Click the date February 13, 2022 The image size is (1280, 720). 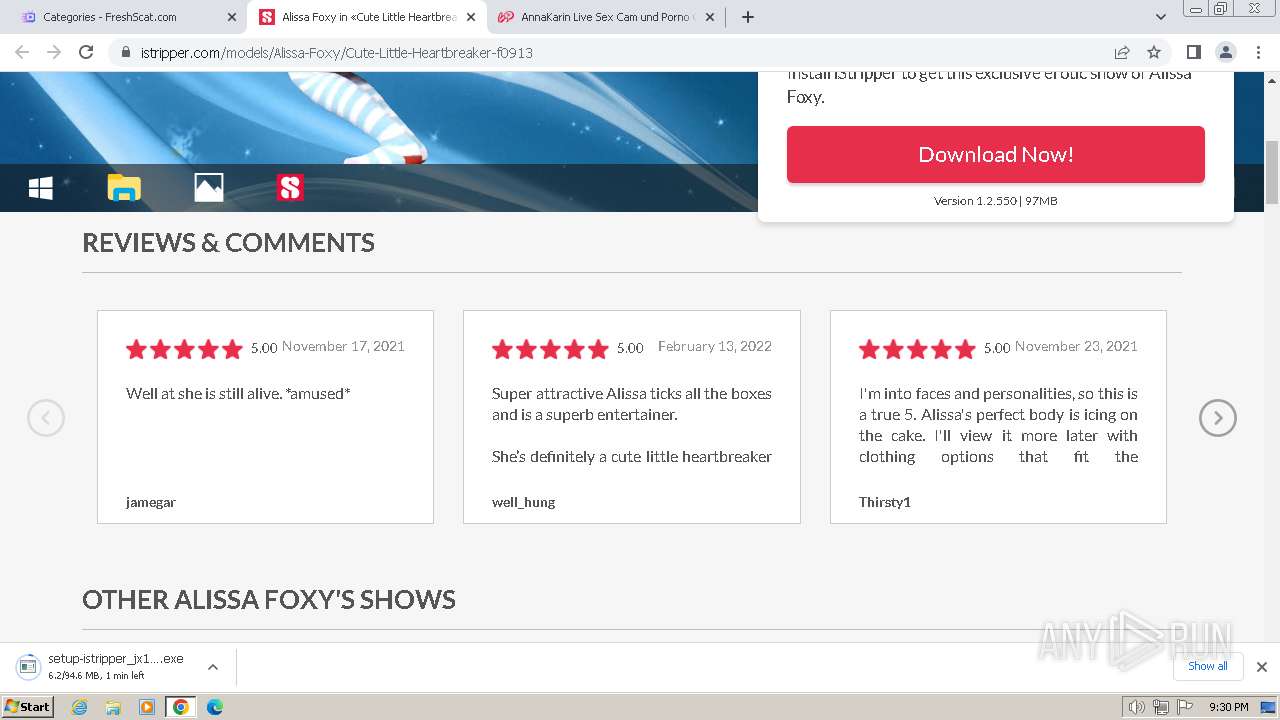pyautogui.click(x=715, y=346)
